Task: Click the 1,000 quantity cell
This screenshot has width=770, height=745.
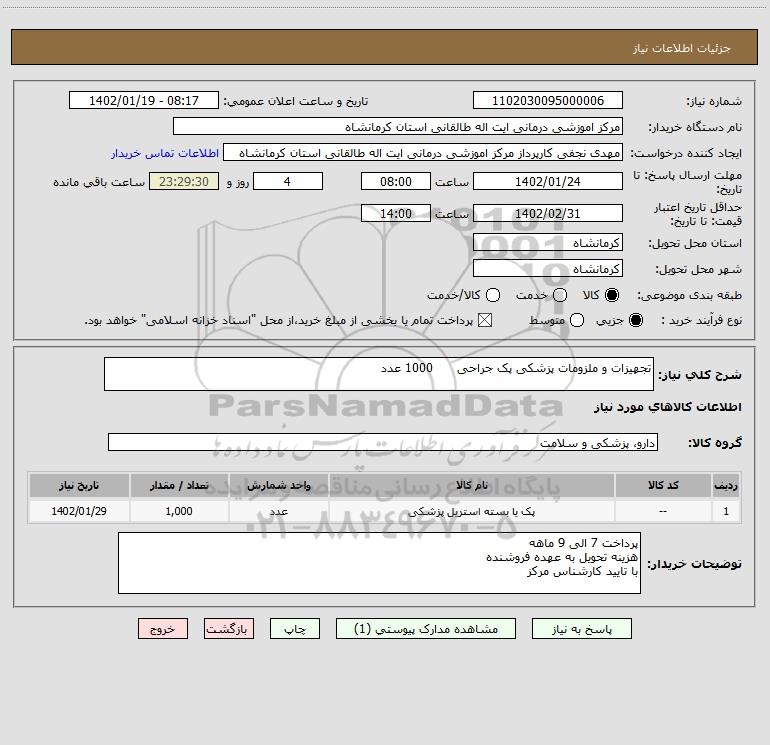Action: [179, 511]
